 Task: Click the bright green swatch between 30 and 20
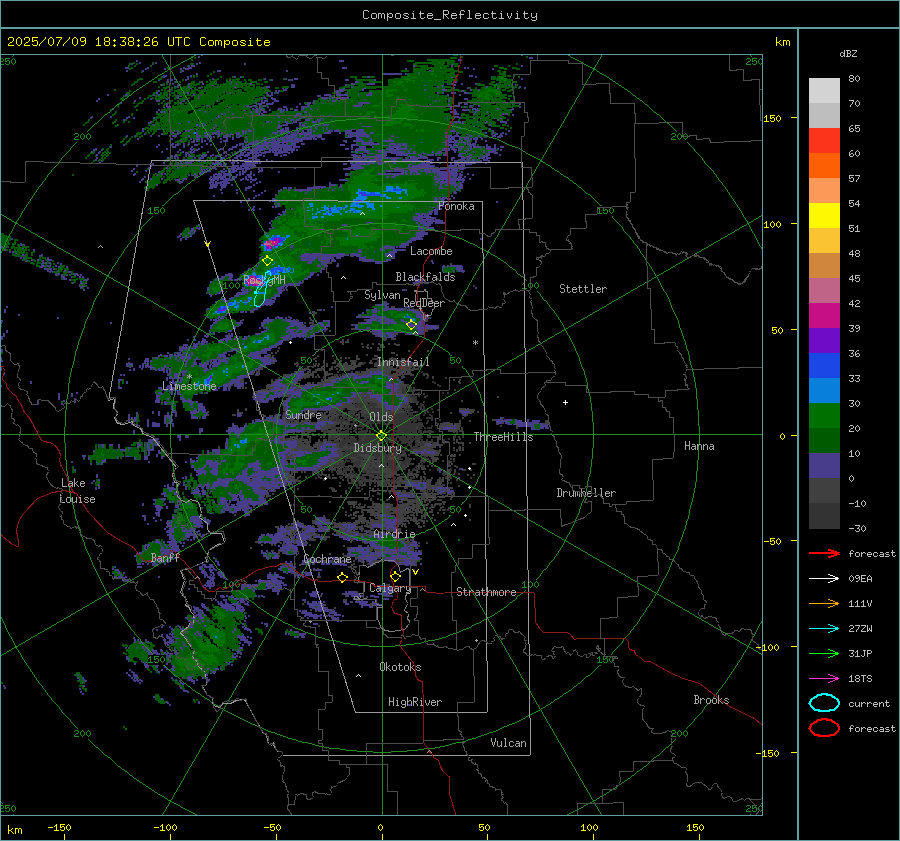[824, 415]
